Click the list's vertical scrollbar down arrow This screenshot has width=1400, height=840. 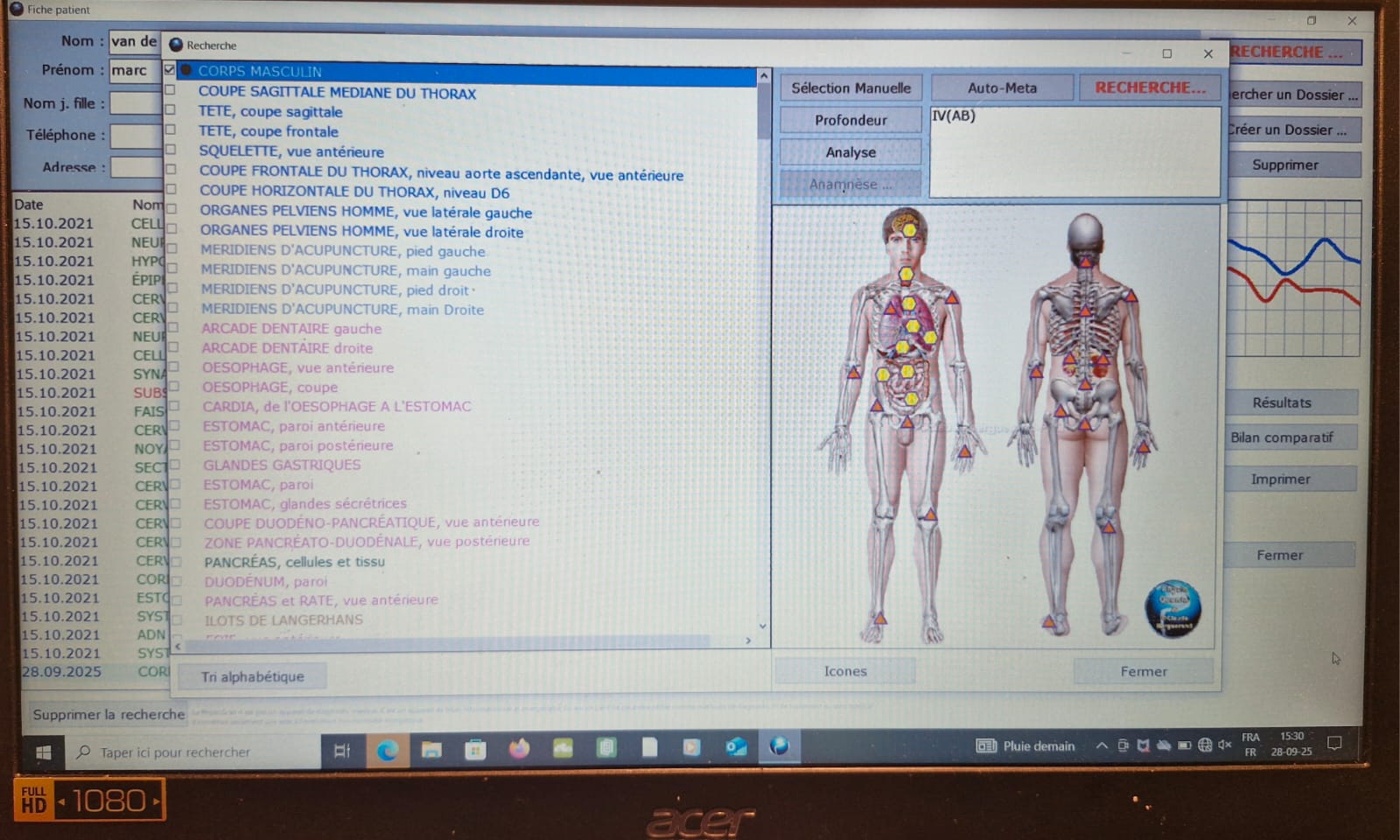coord(763,626)
